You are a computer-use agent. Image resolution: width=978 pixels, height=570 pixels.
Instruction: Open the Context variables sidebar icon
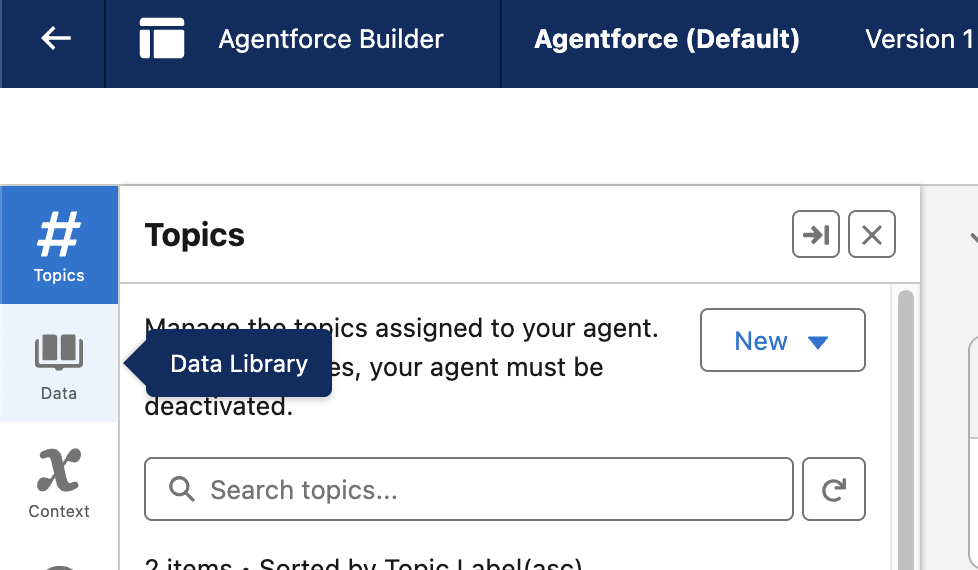pos(59,482)
